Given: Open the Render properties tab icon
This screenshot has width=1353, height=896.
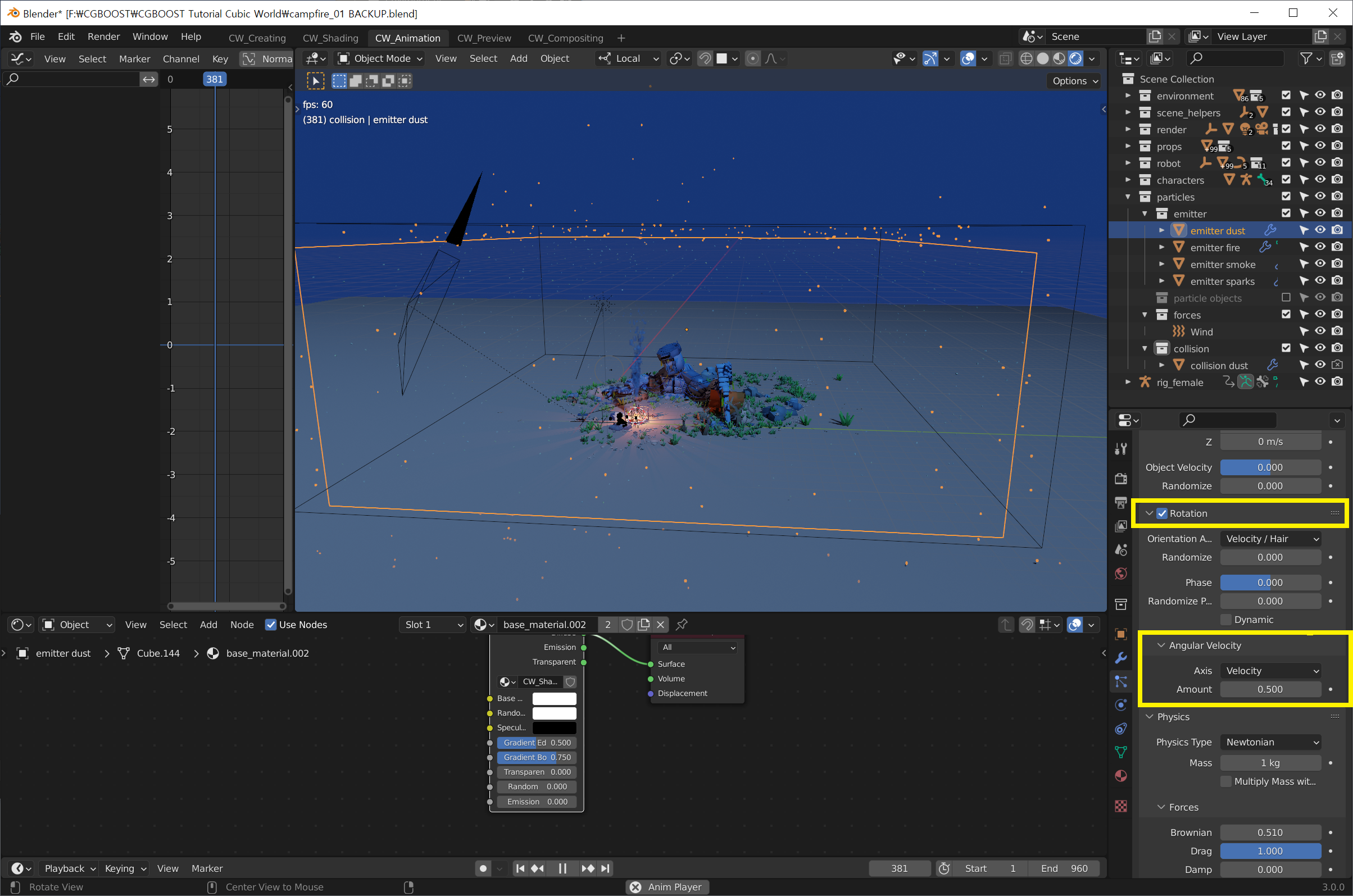Looking at the screenshot, I should 1120,478.
